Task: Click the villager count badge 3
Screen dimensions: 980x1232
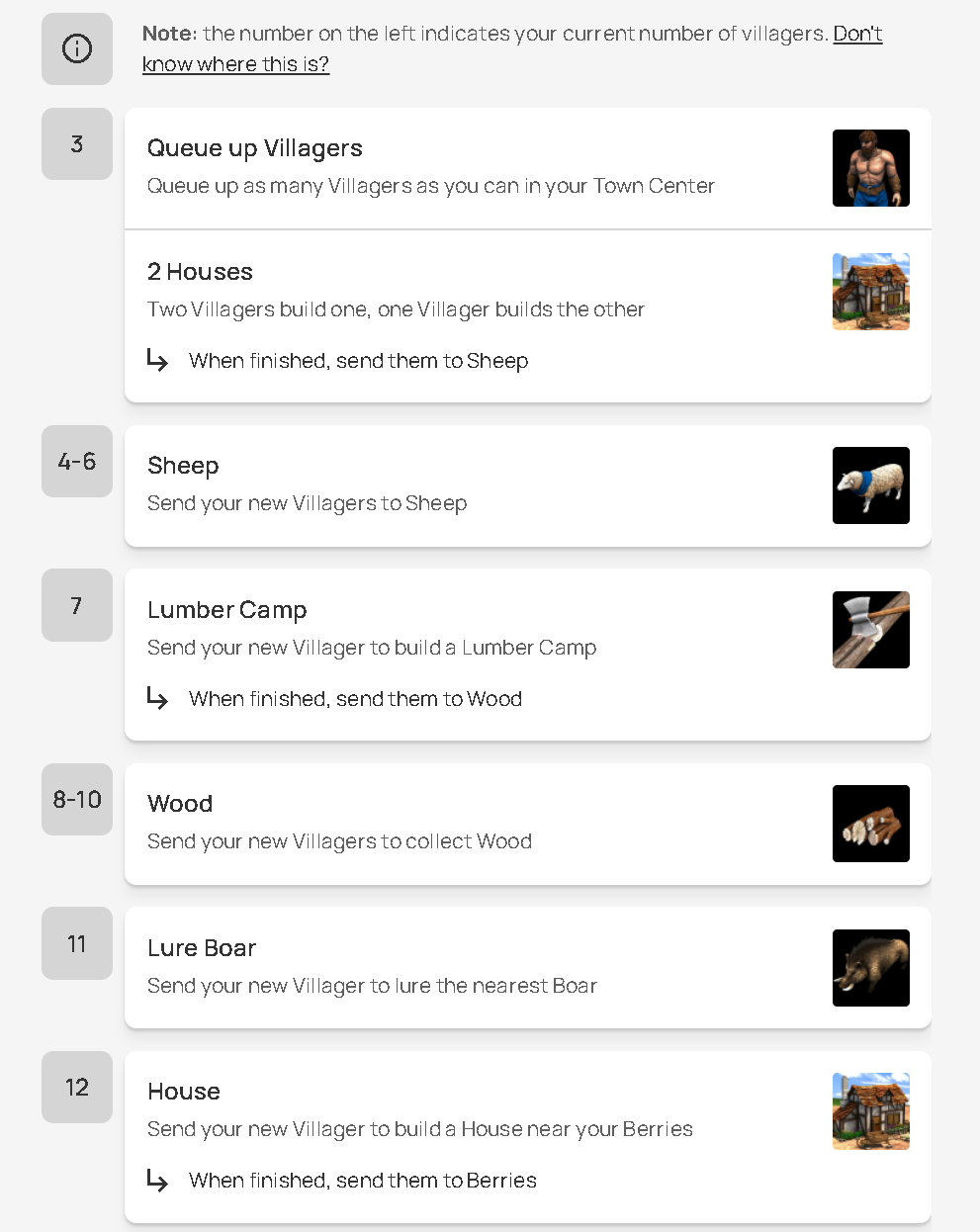Action: coord(77,144)
